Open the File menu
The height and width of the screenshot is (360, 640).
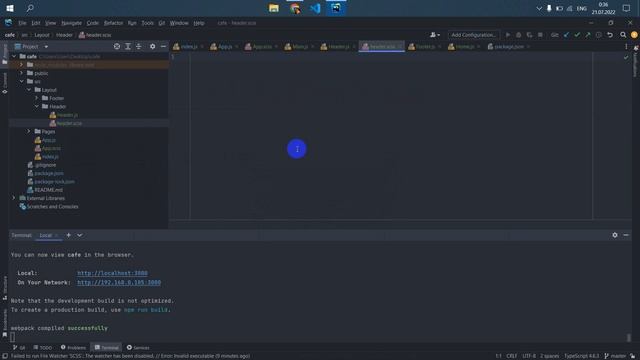(22, 23)
